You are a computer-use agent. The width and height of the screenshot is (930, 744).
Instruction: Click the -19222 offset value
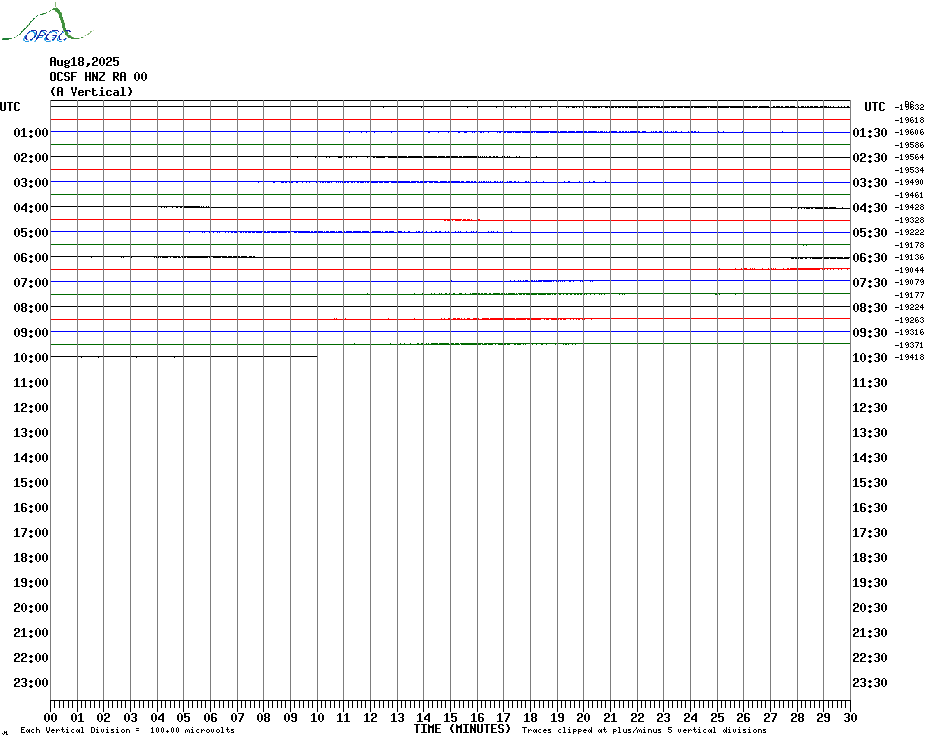909,232
